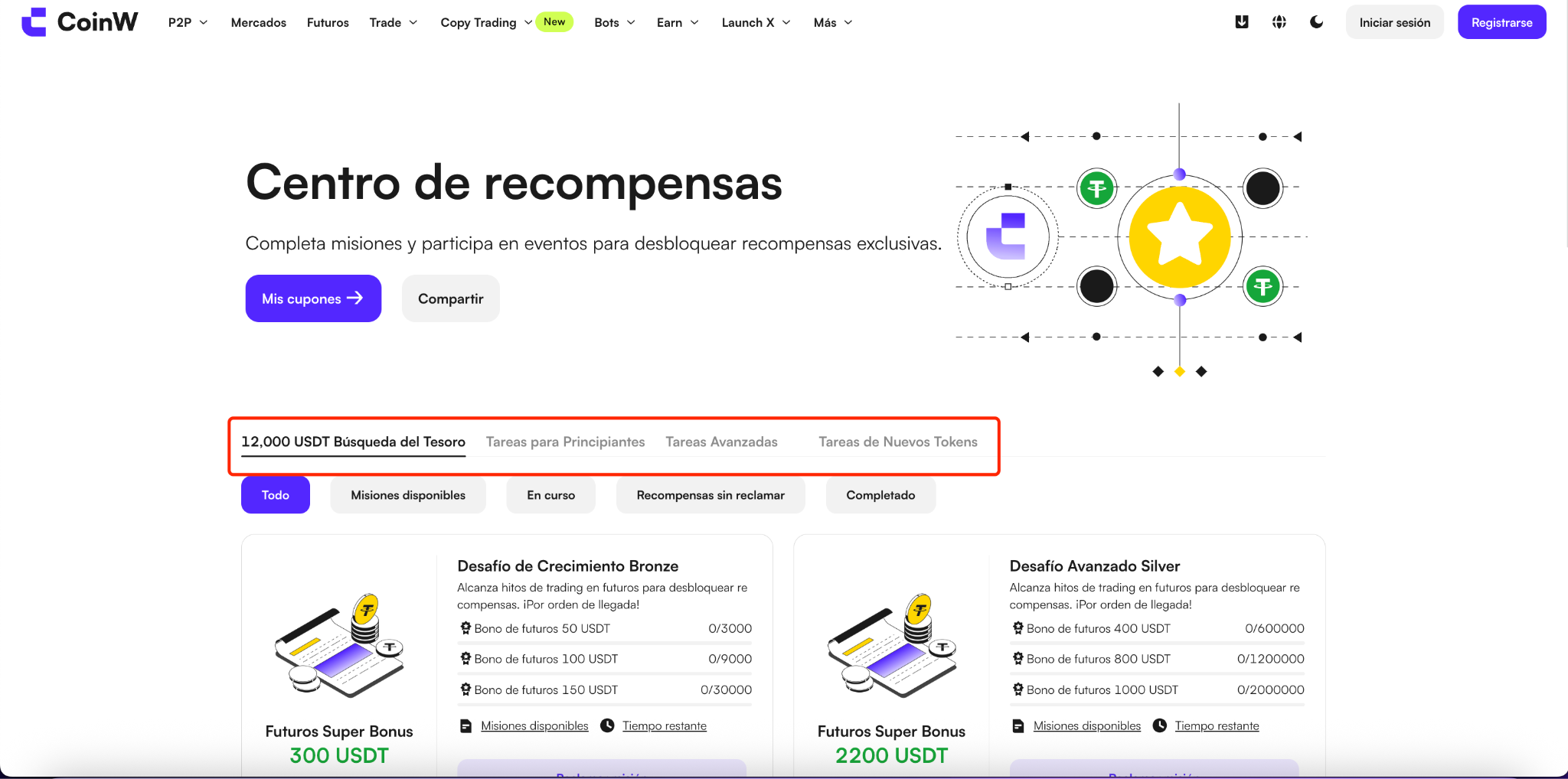This screenshot has height=779, width=1568.
Task: Open the Mercados page
Action: (259, 23)
